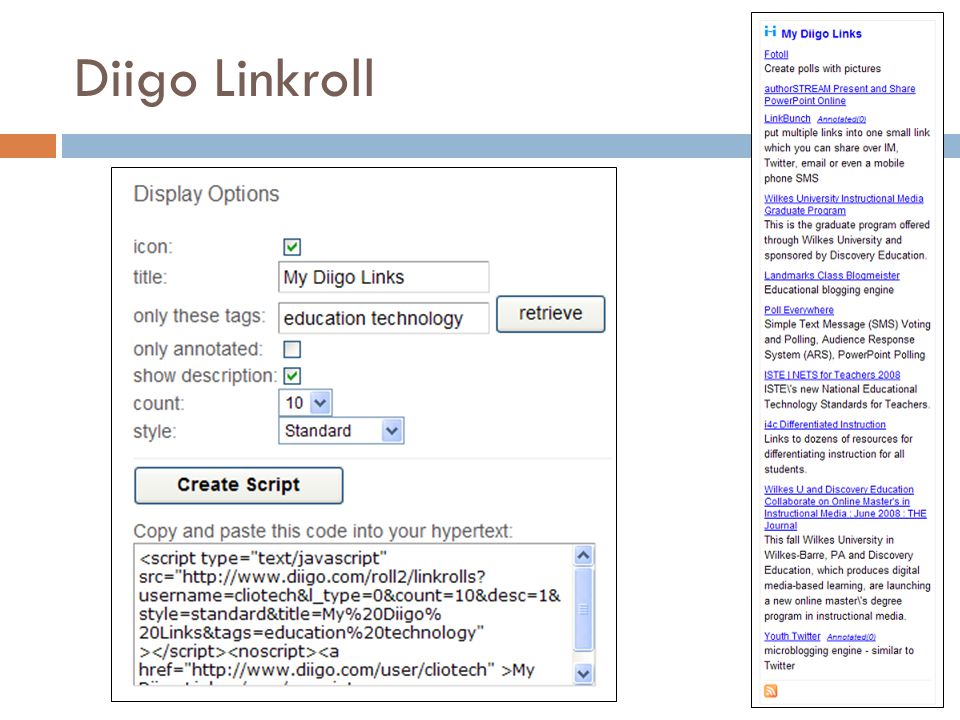Click the orange RSS feed icon
This screenshot has height=720, width=960.
(x=771, y=691)
